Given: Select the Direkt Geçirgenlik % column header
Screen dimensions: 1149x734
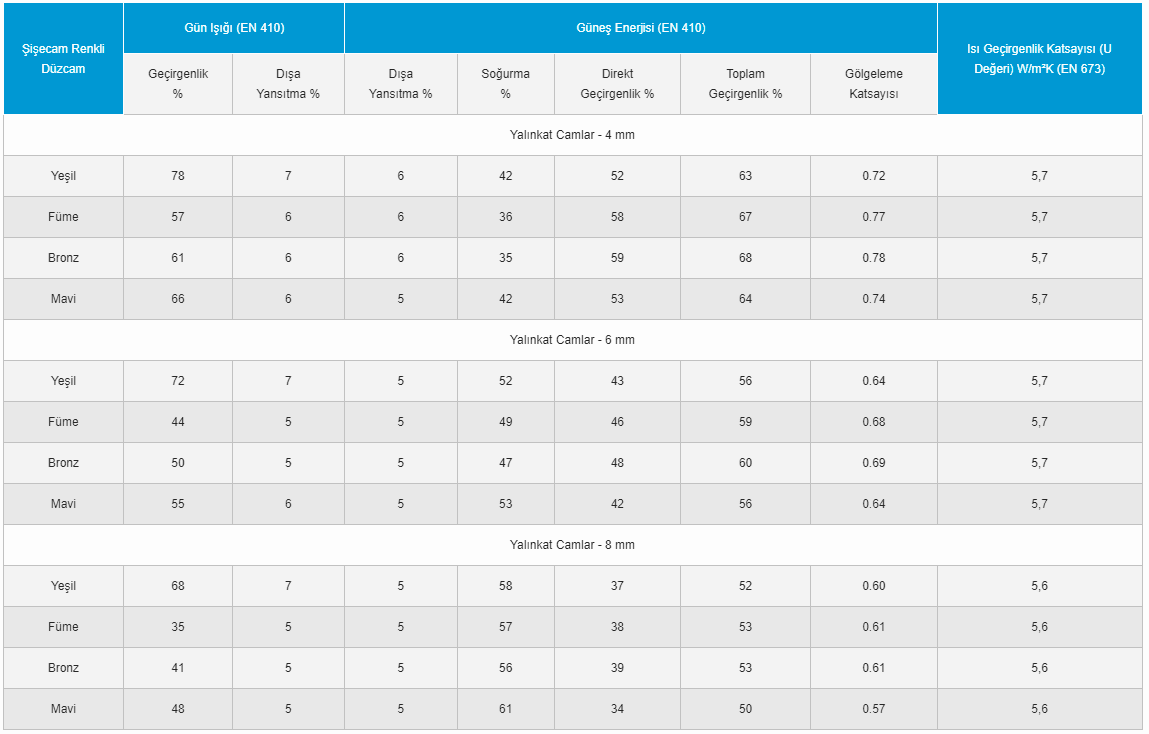Looking at the screenshot, I should pyautogui.click(x=617, y=84).
